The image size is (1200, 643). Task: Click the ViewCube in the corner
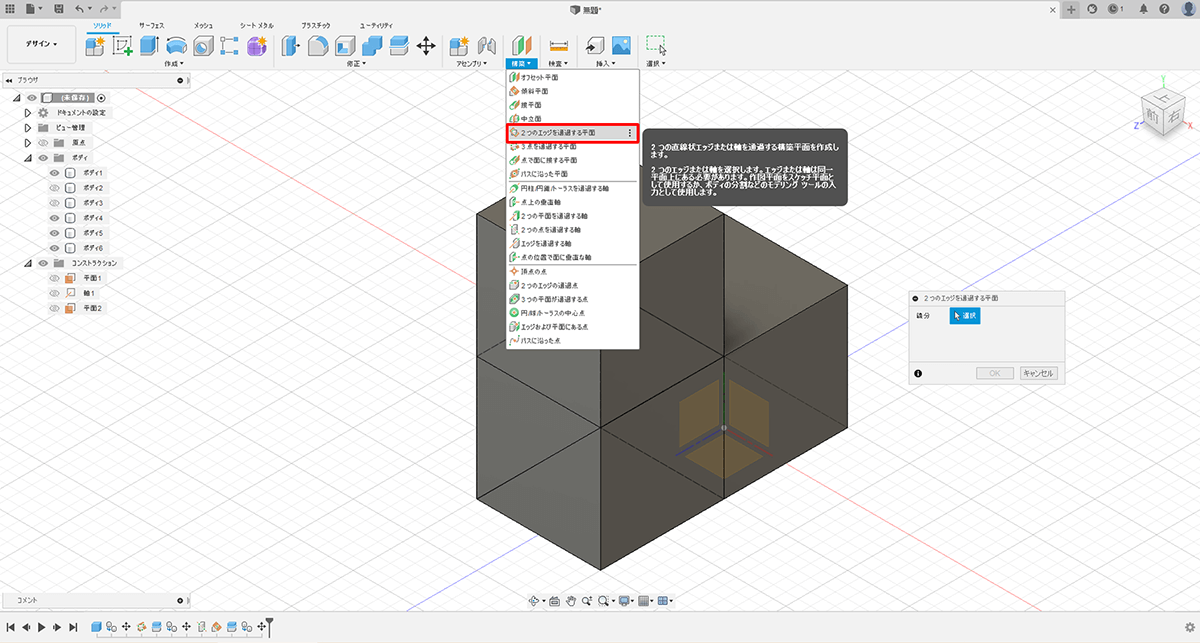[1163, 107]
